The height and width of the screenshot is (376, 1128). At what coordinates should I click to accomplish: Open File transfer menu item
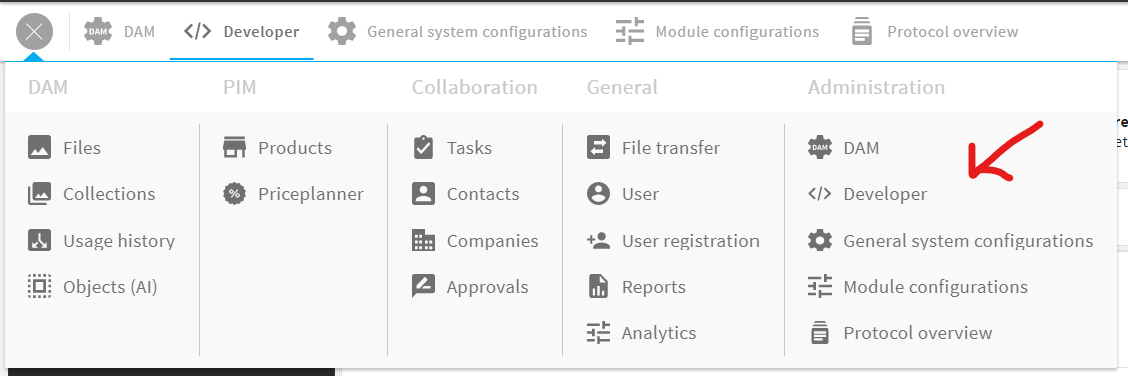click(x=653, y=148)
